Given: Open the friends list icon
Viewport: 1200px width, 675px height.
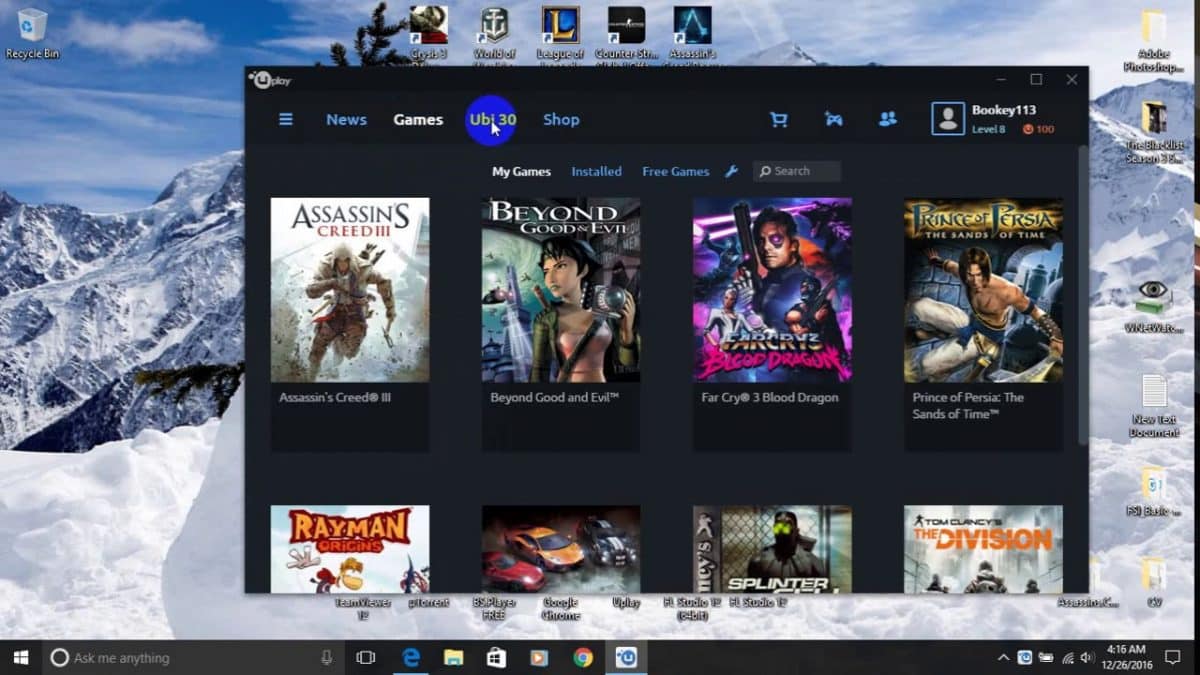Looking at the screenshot, I should (x=888, y=118).
